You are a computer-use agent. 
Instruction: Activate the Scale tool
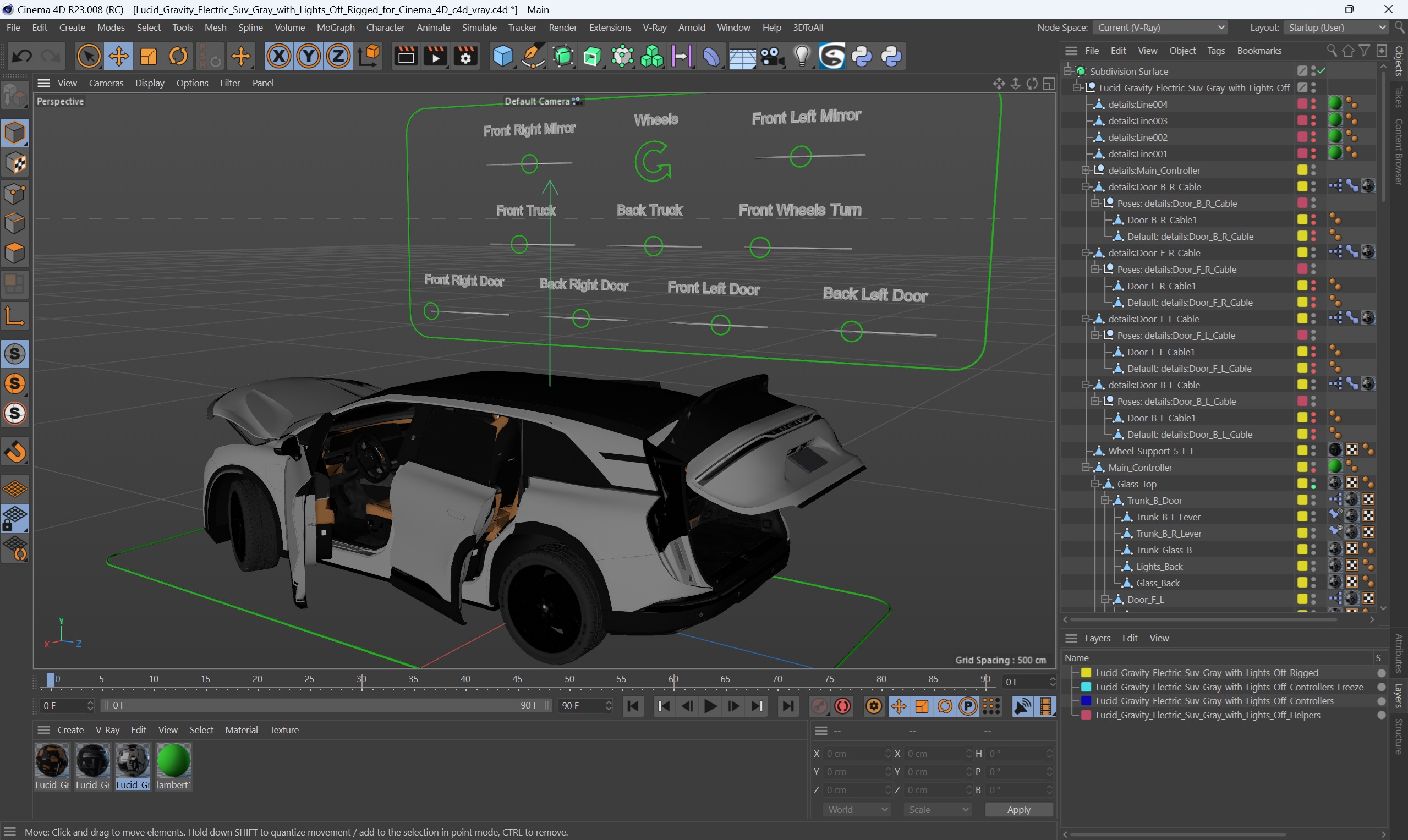tap(148, 56)
